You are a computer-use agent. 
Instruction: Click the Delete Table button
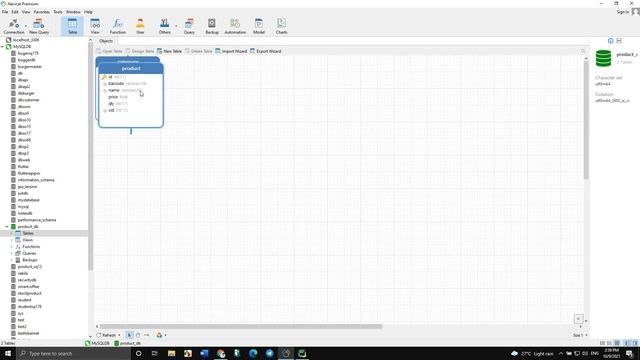(199, 51)
